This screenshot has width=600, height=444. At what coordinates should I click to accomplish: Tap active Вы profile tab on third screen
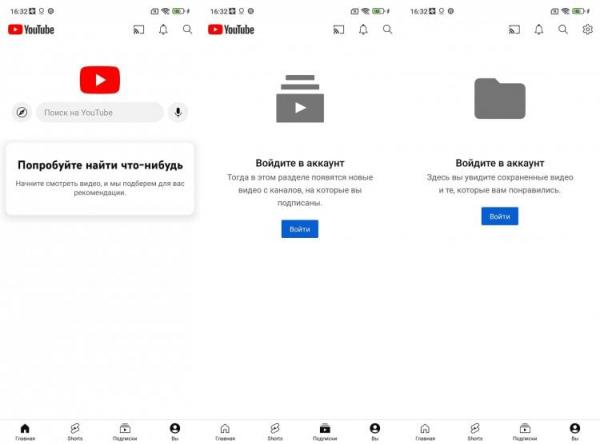pos(575,432)
